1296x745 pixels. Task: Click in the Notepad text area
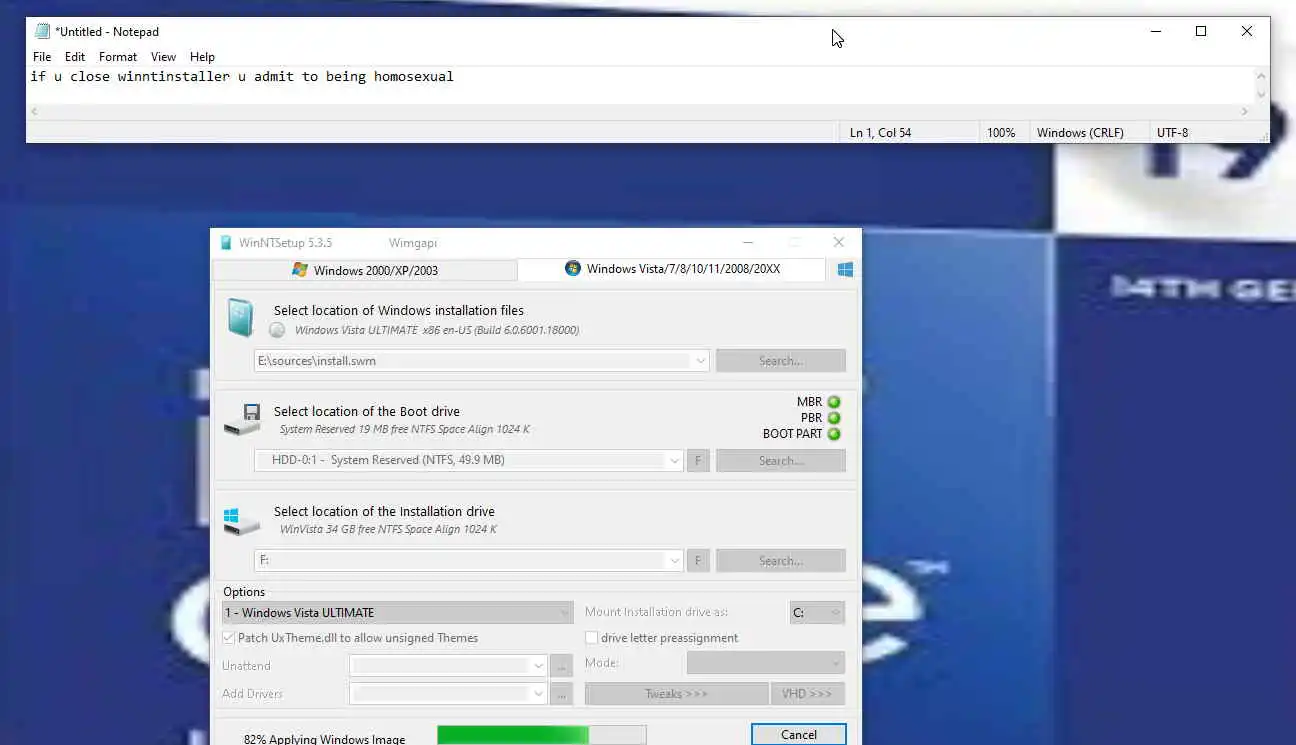click(x=640, y=85)
